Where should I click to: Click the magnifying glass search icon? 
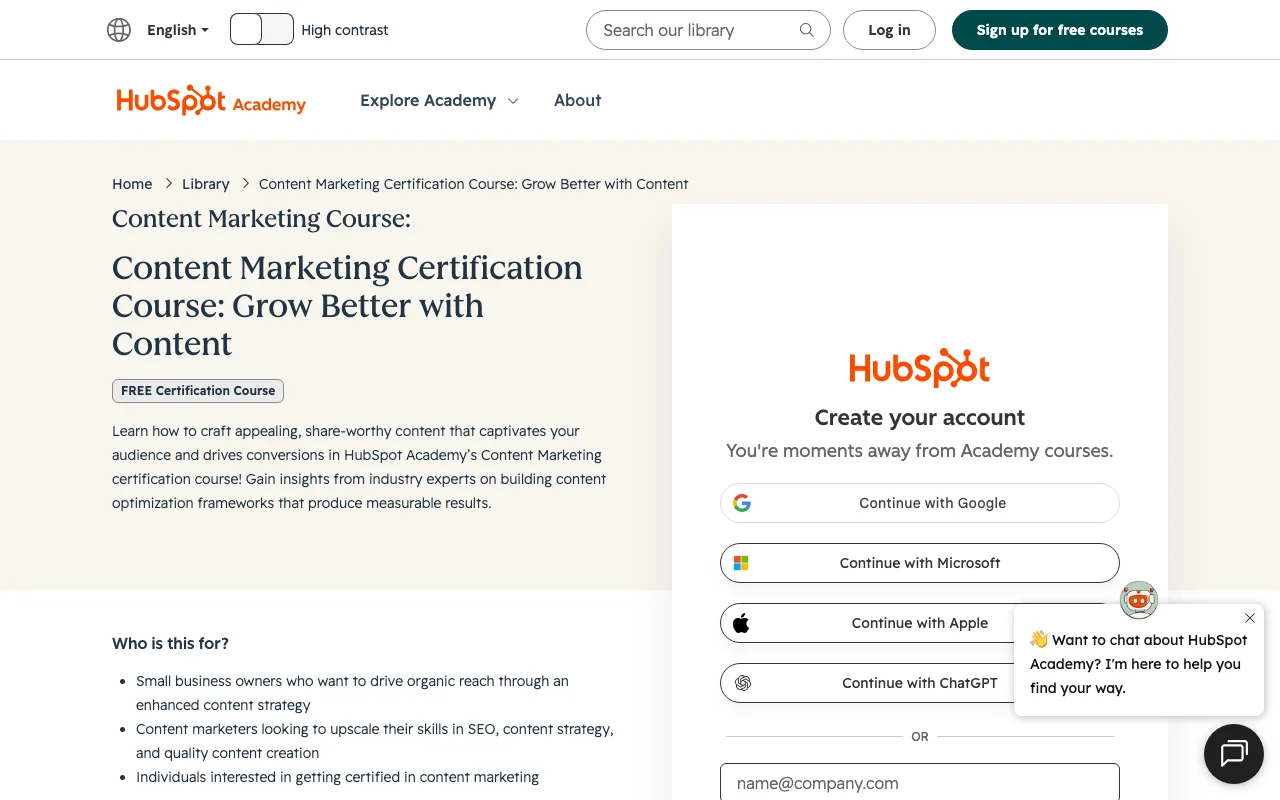coord(806,30)
